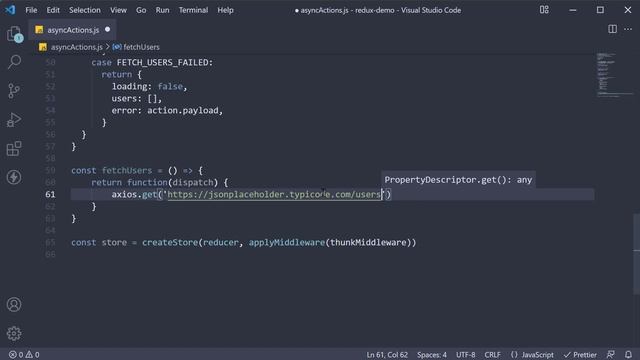Click the function(dispatch) text
This screenshot has height=360, width=640.
172,182
